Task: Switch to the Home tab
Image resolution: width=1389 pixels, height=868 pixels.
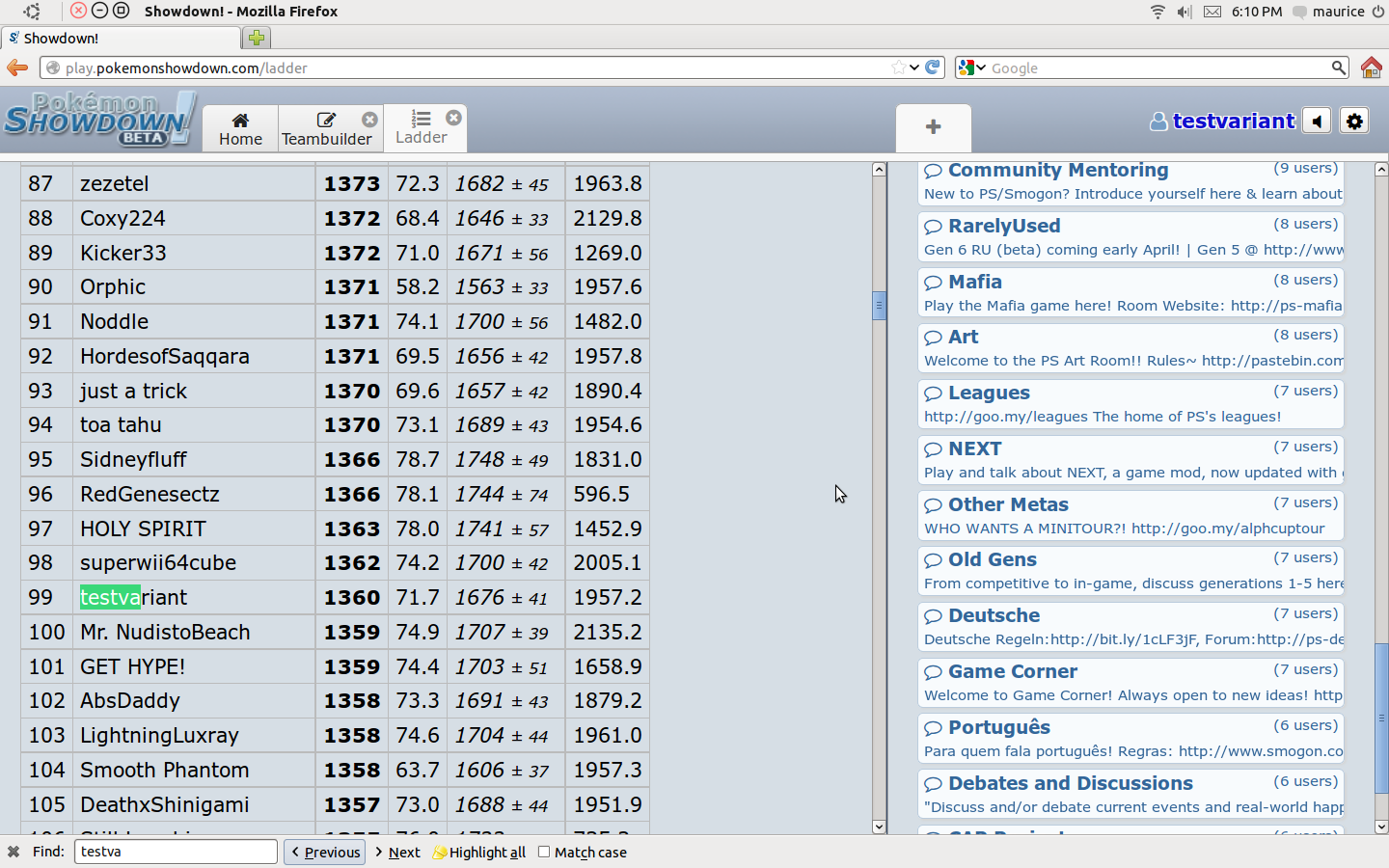Action: click(240, 128)
